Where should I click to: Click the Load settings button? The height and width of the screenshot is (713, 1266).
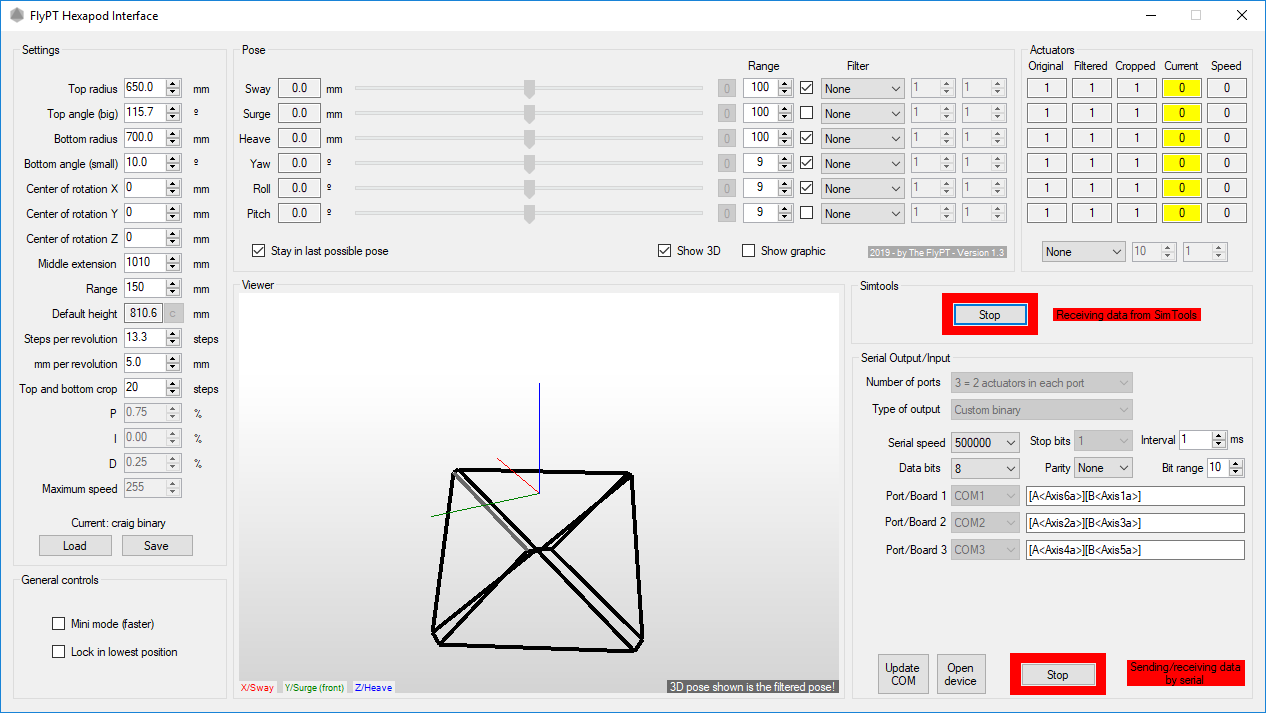tap(74, 546)
